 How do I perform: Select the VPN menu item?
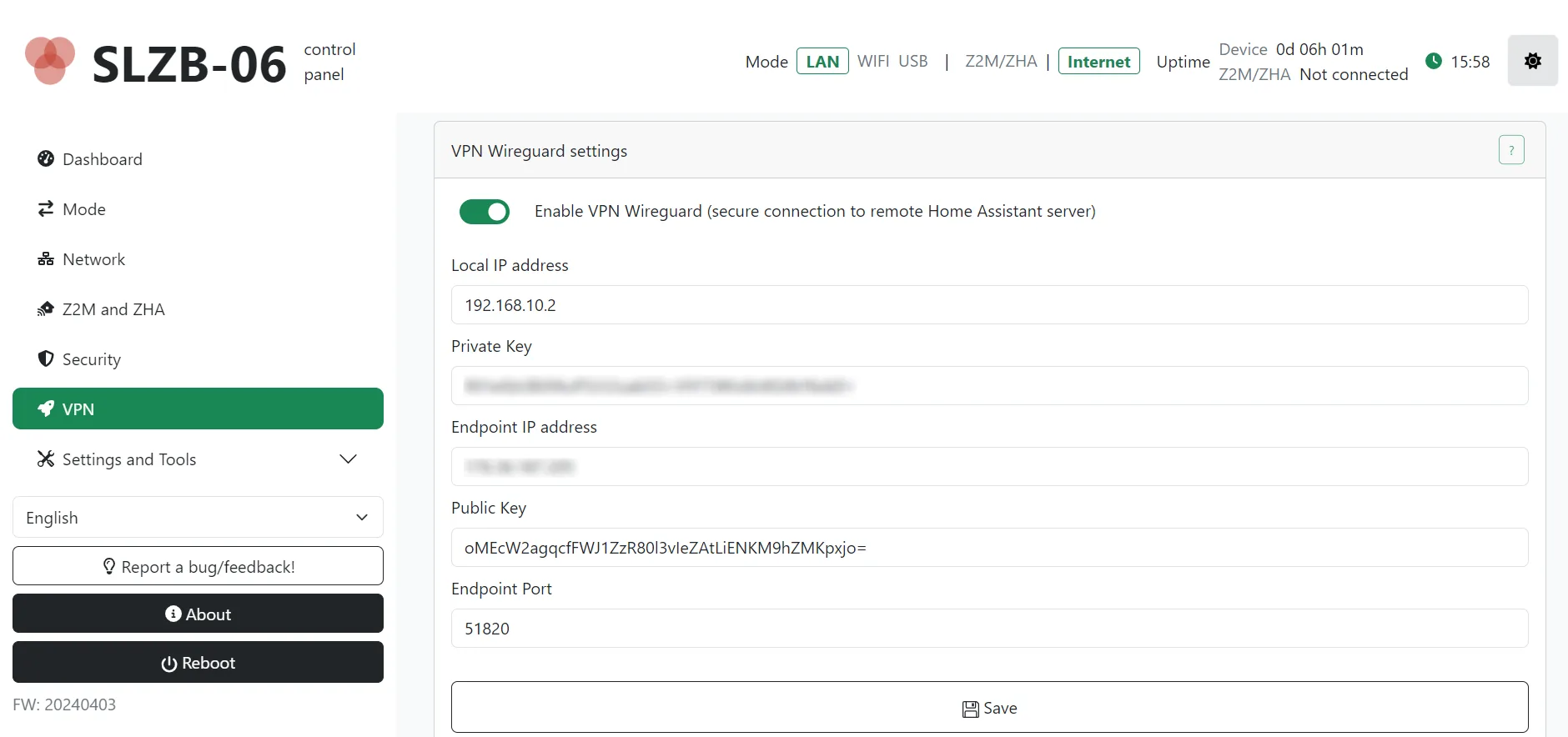click(198, 409)
